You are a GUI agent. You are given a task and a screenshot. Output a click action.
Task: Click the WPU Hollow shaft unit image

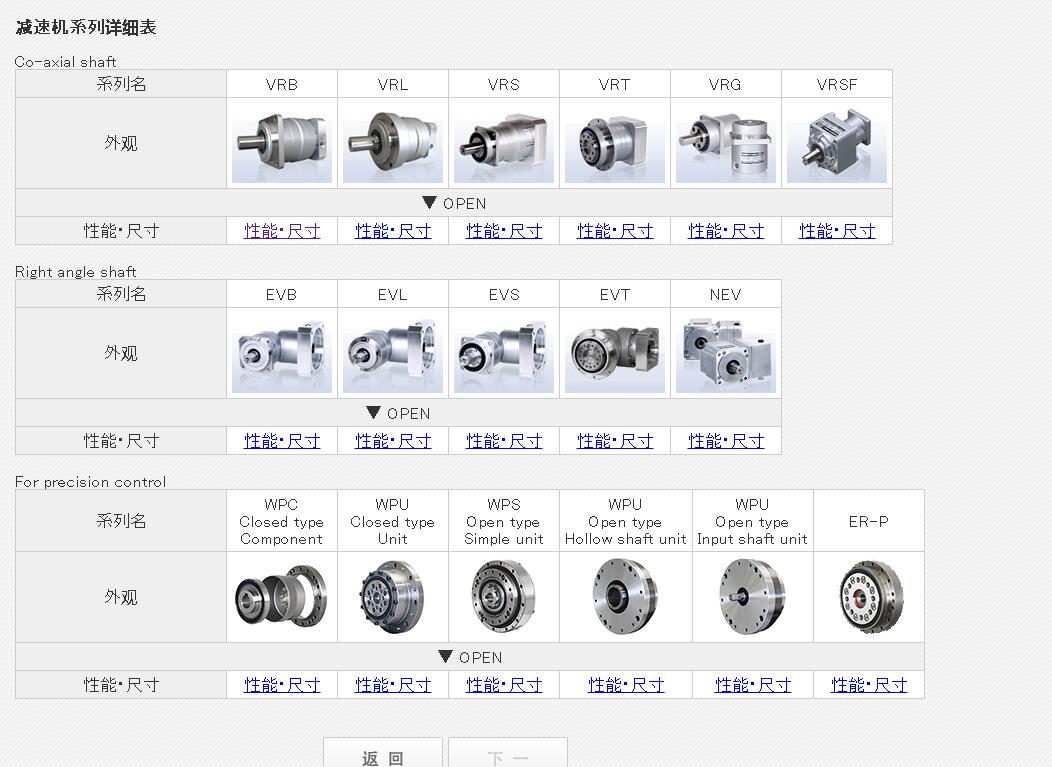(x=625, y=597)
